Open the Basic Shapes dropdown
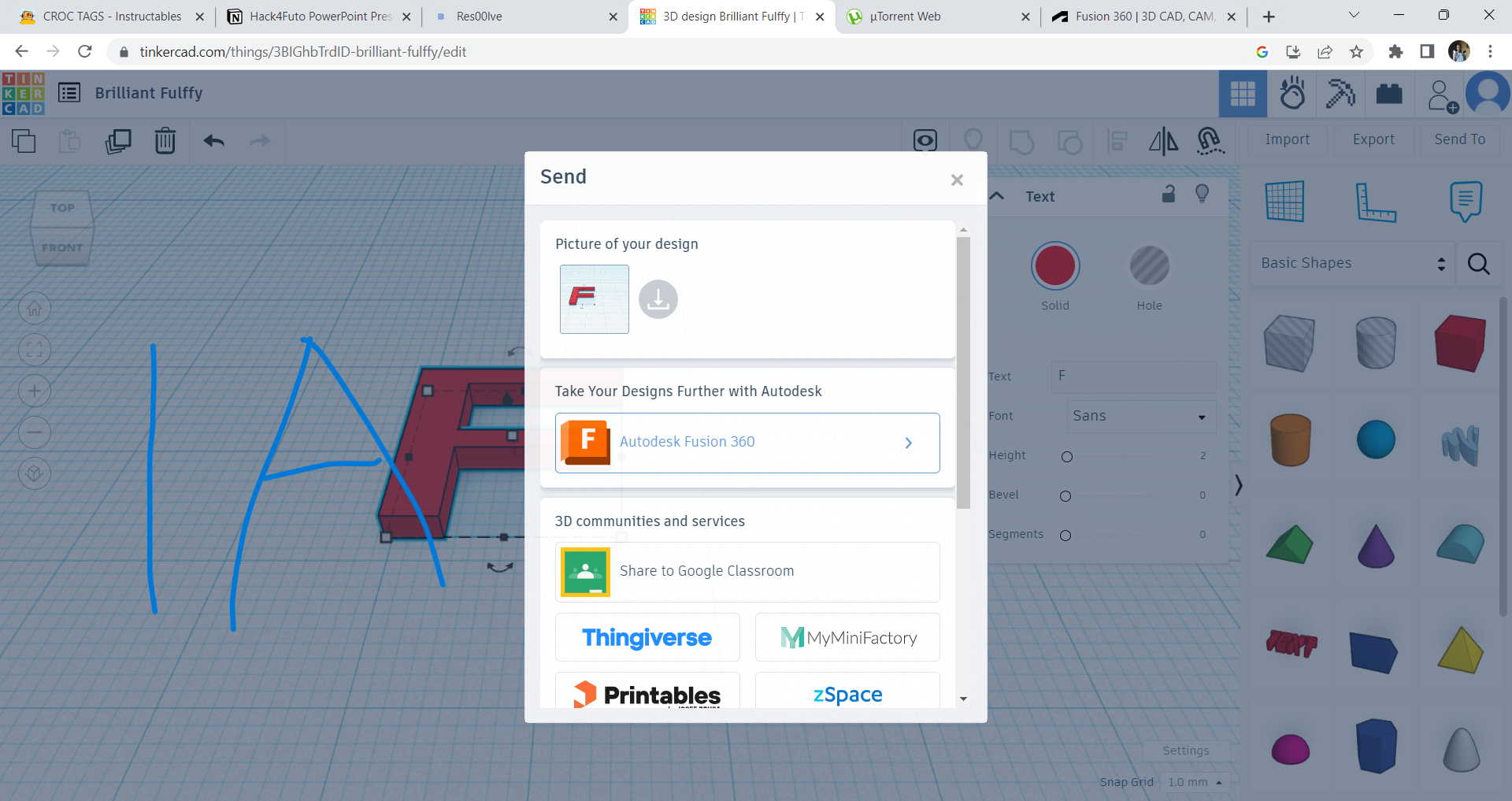The height and width of the screenshot is (801, 1512). (1351, 263)
